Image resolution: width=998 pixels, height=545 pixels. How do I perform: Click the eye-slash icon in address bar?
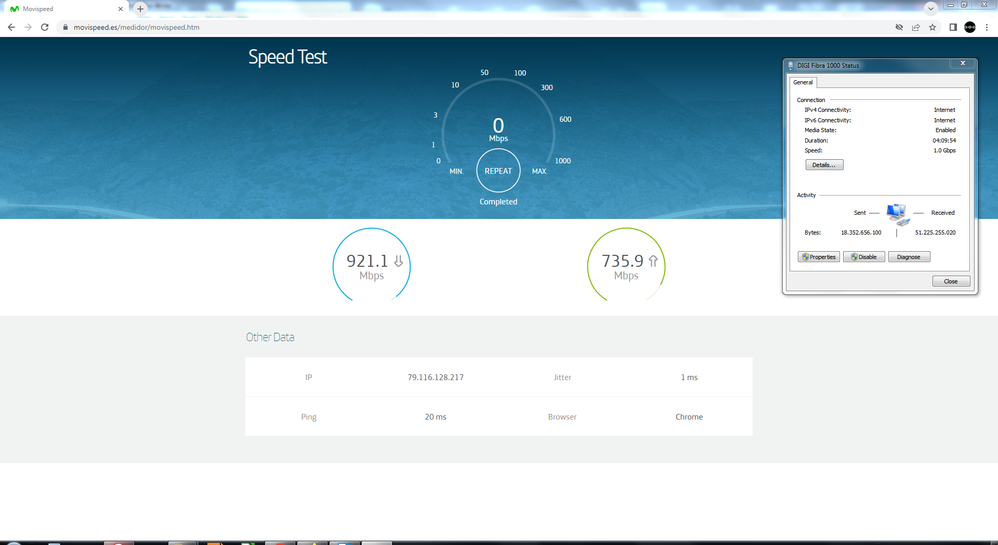pos(899,27)
